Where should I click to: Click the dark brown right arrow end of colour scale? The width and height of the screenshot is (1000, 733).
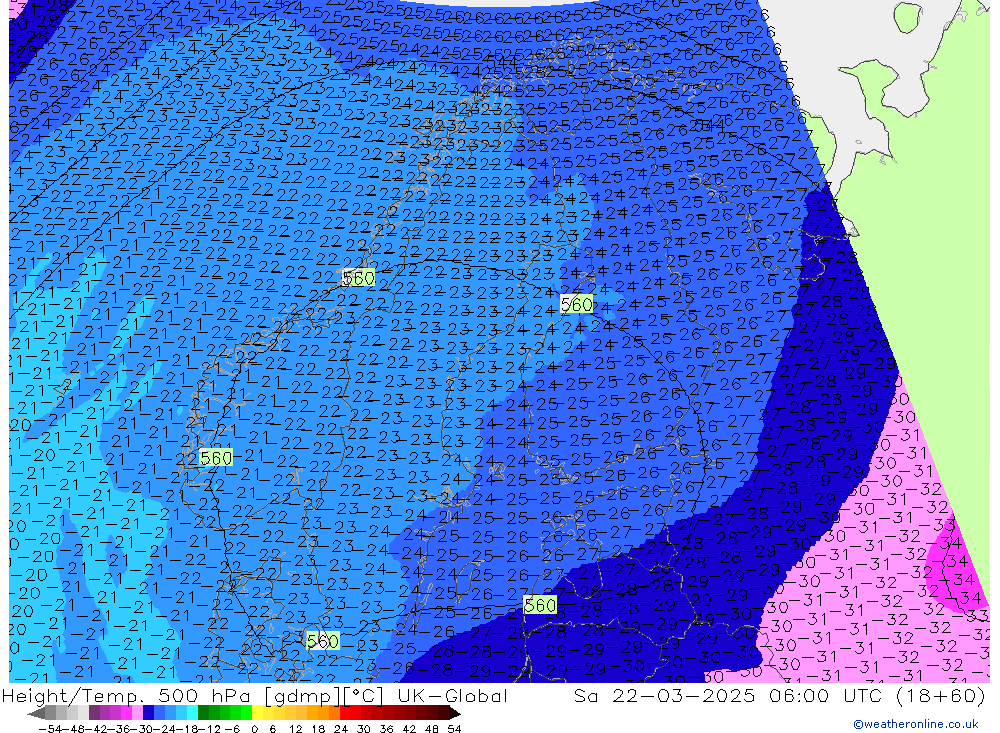(455, 713)
